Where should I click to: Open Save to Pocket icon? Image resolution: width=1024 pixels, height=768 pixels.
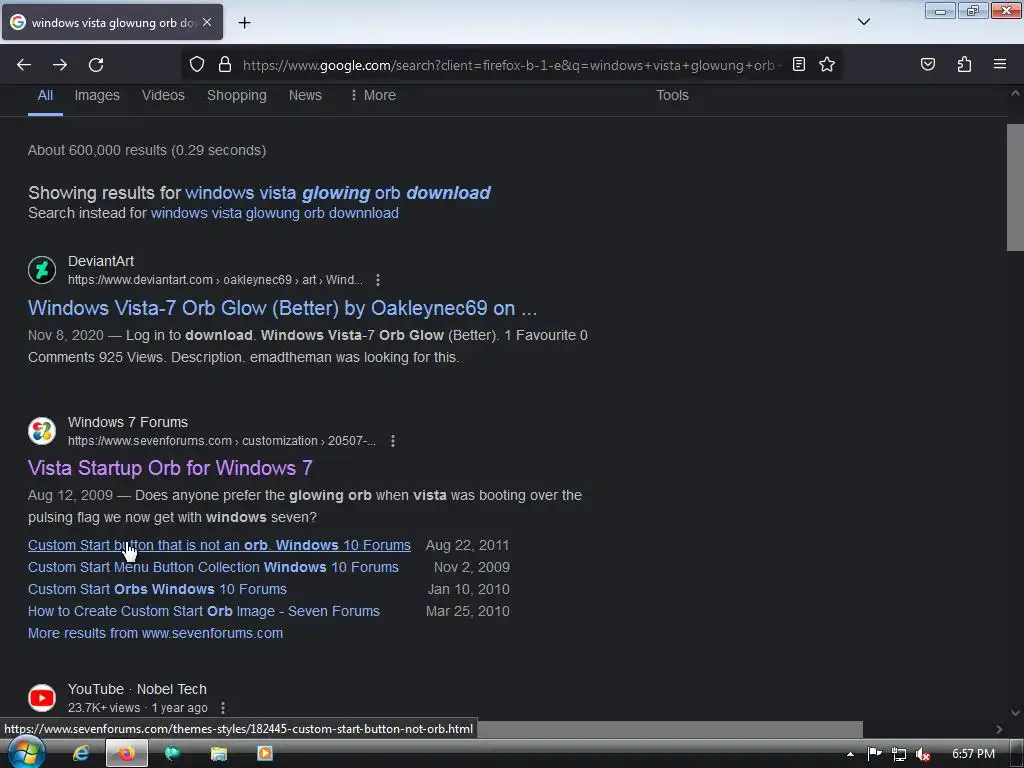pos(927,64)
